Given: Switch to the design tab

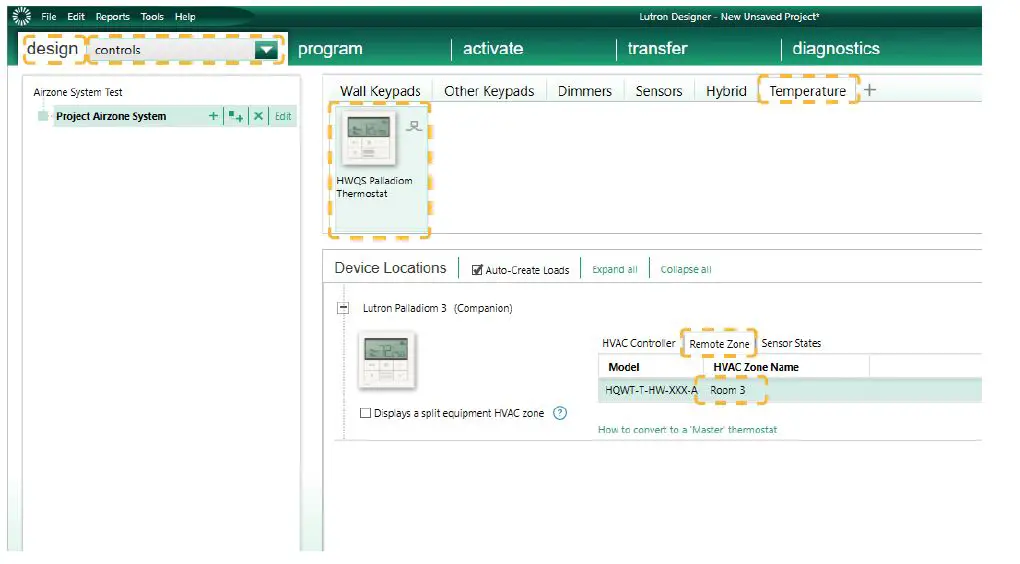Looking at the screenshot, I should 53,49.
